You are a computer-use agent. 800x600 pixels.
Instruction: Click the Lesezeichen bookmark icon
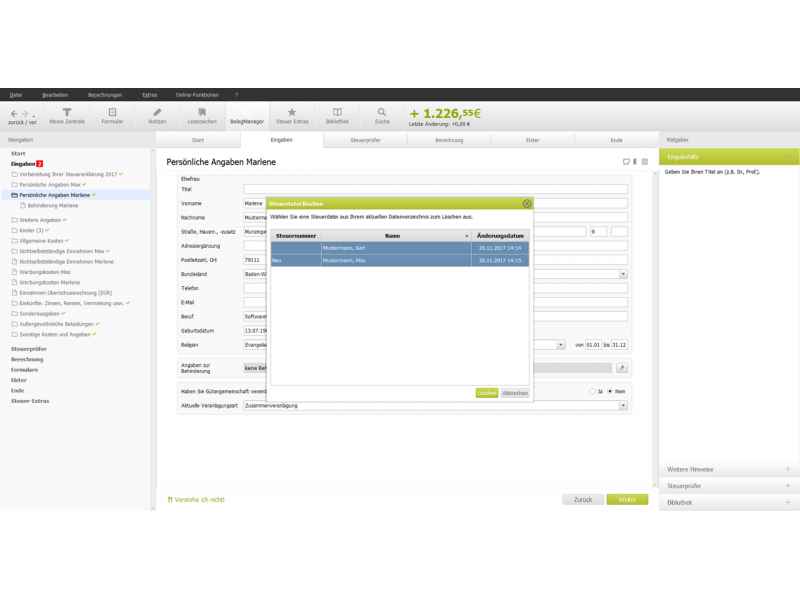click(202, 115)
